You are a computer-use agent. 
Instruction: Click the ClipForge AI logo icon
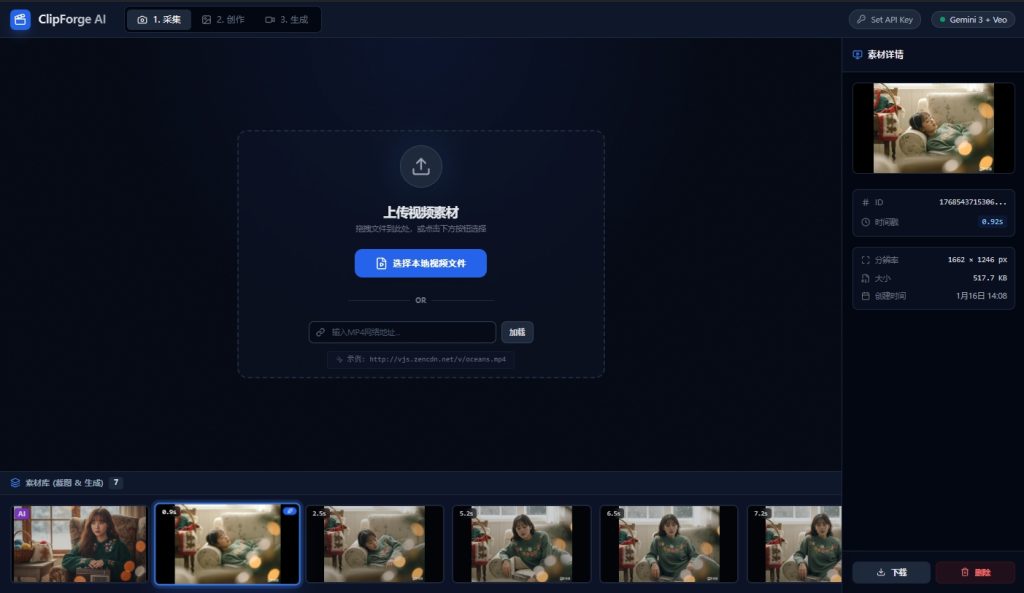tap(20, 19)
